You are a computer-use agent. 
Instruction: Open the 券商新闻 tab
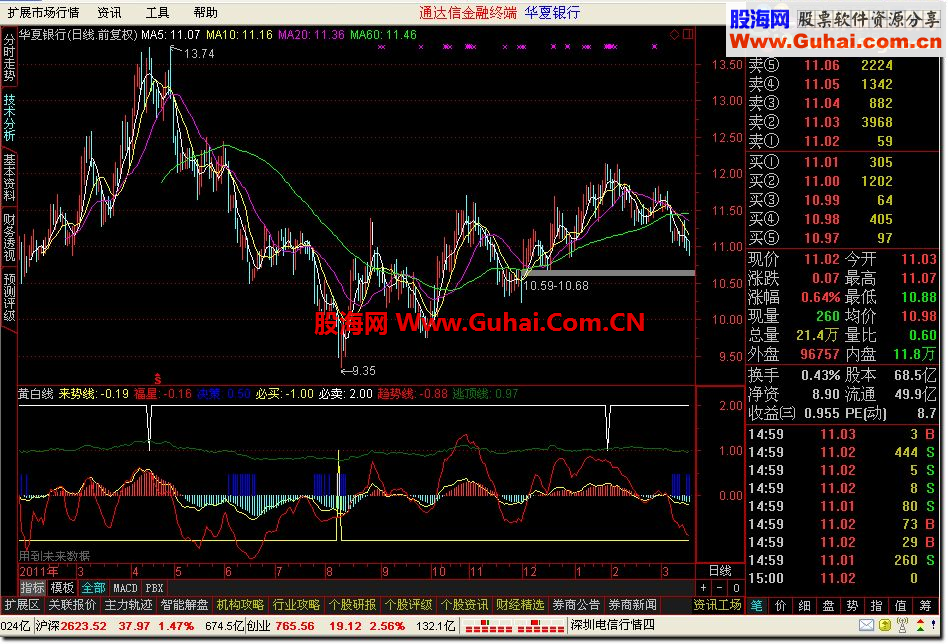click(632, 605)
